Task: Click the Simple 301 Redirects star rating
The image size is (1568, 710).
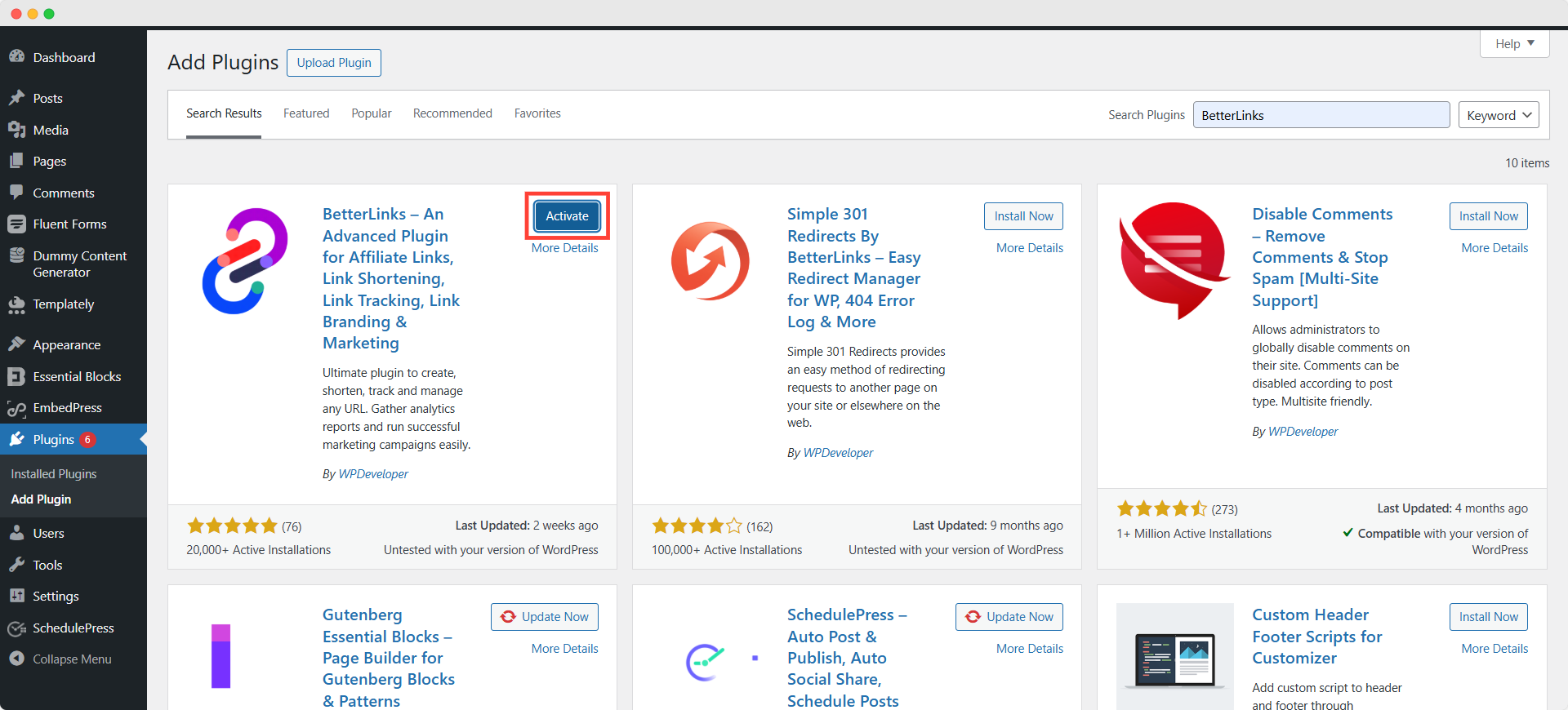Action: pyautogui.click(x=697, y=526)
